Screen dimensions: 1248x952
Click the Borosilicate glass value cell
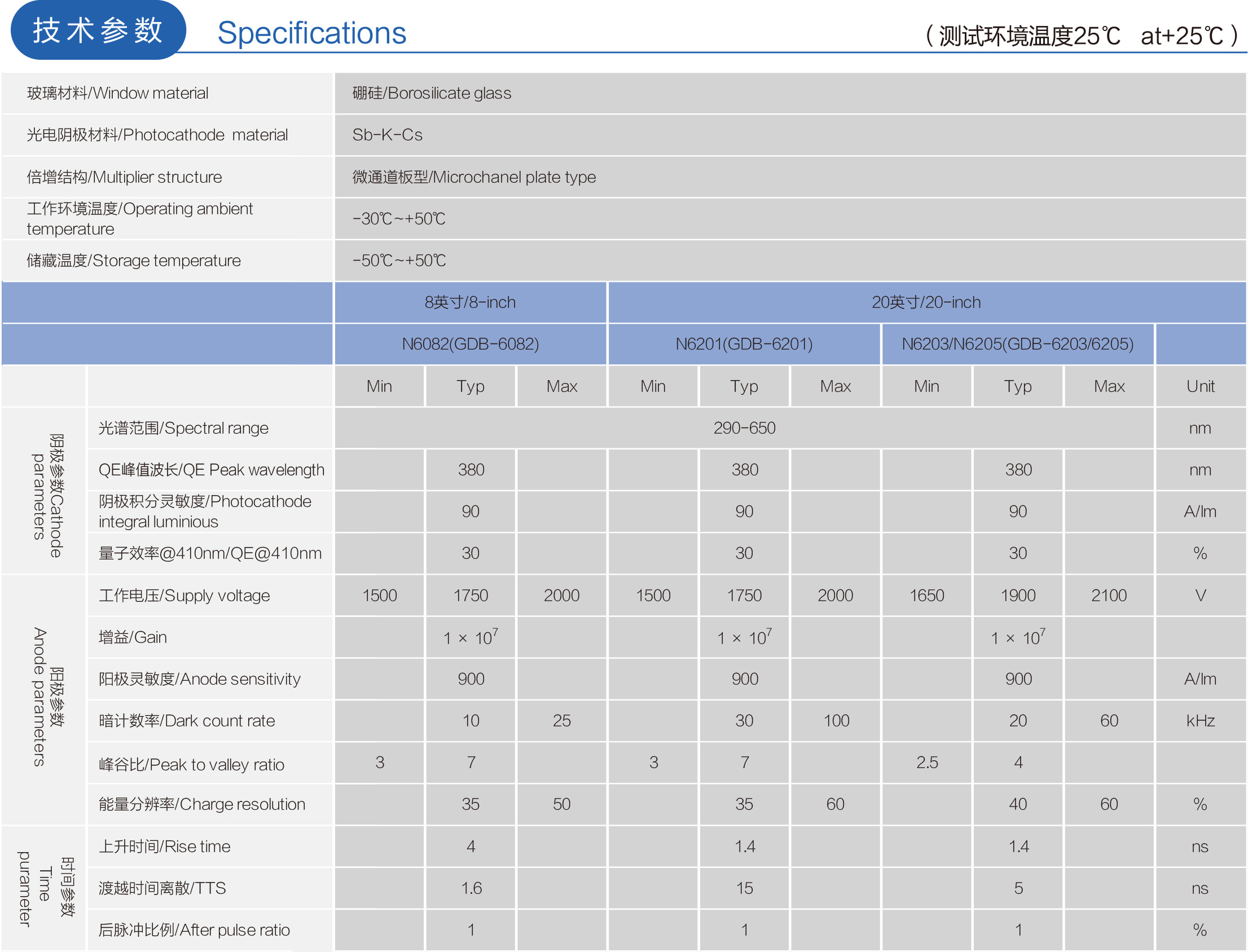coord(431,93)
